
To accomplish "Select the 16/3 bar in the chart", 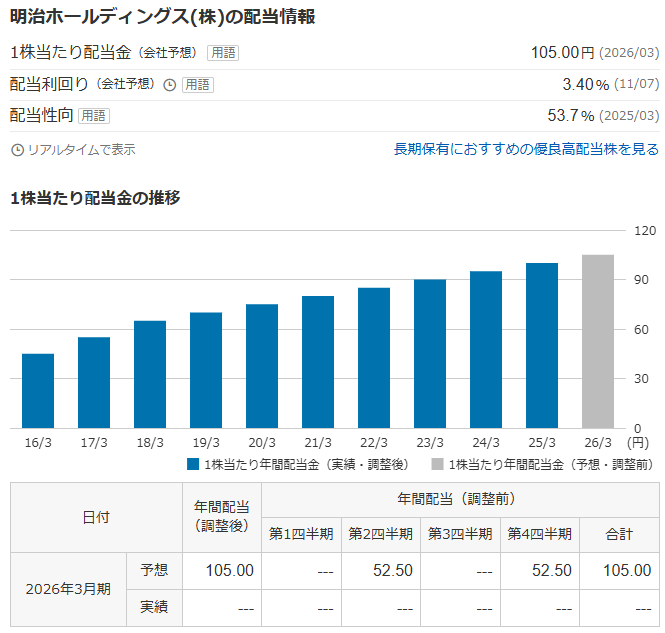I will tap(38, 390).
